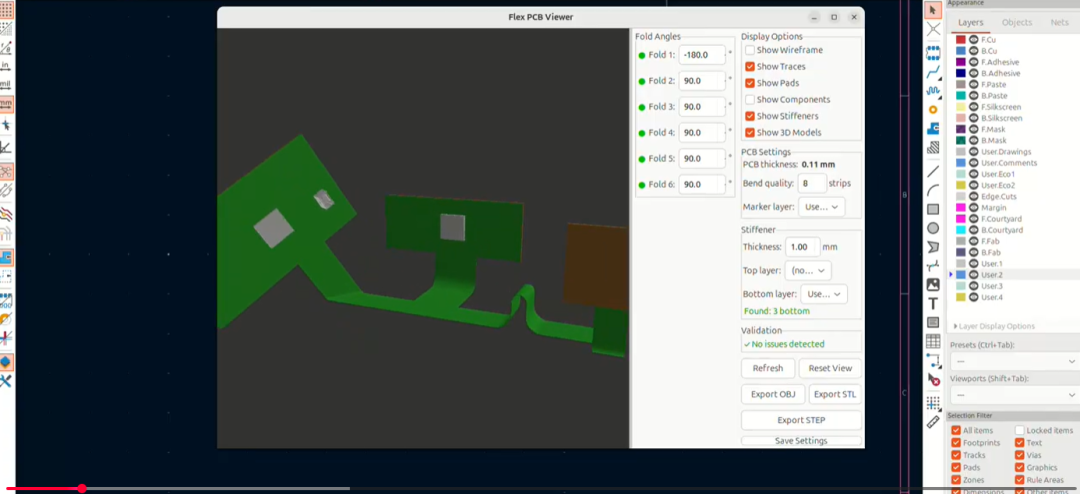The image size is (1080, 494).
Task: Choose the add text tool
Action: point(933,303)
